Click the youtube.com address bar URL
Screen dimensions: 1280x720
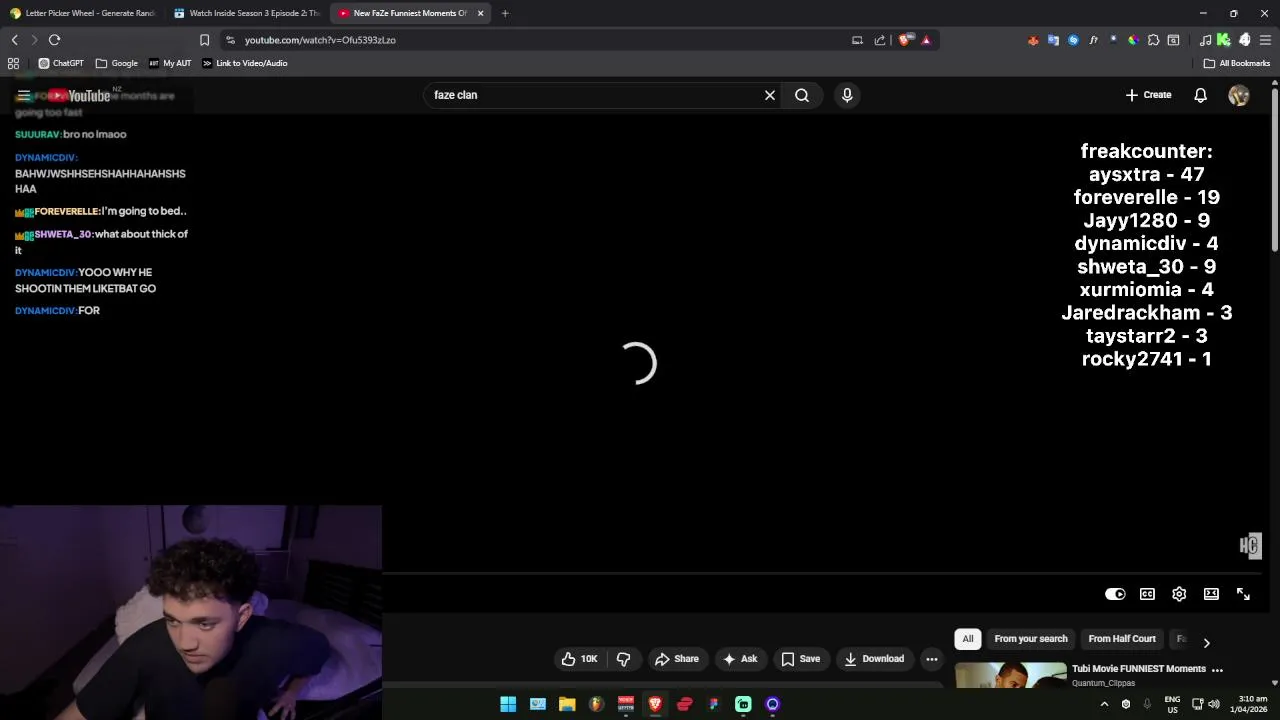click(x=320, y=40)
